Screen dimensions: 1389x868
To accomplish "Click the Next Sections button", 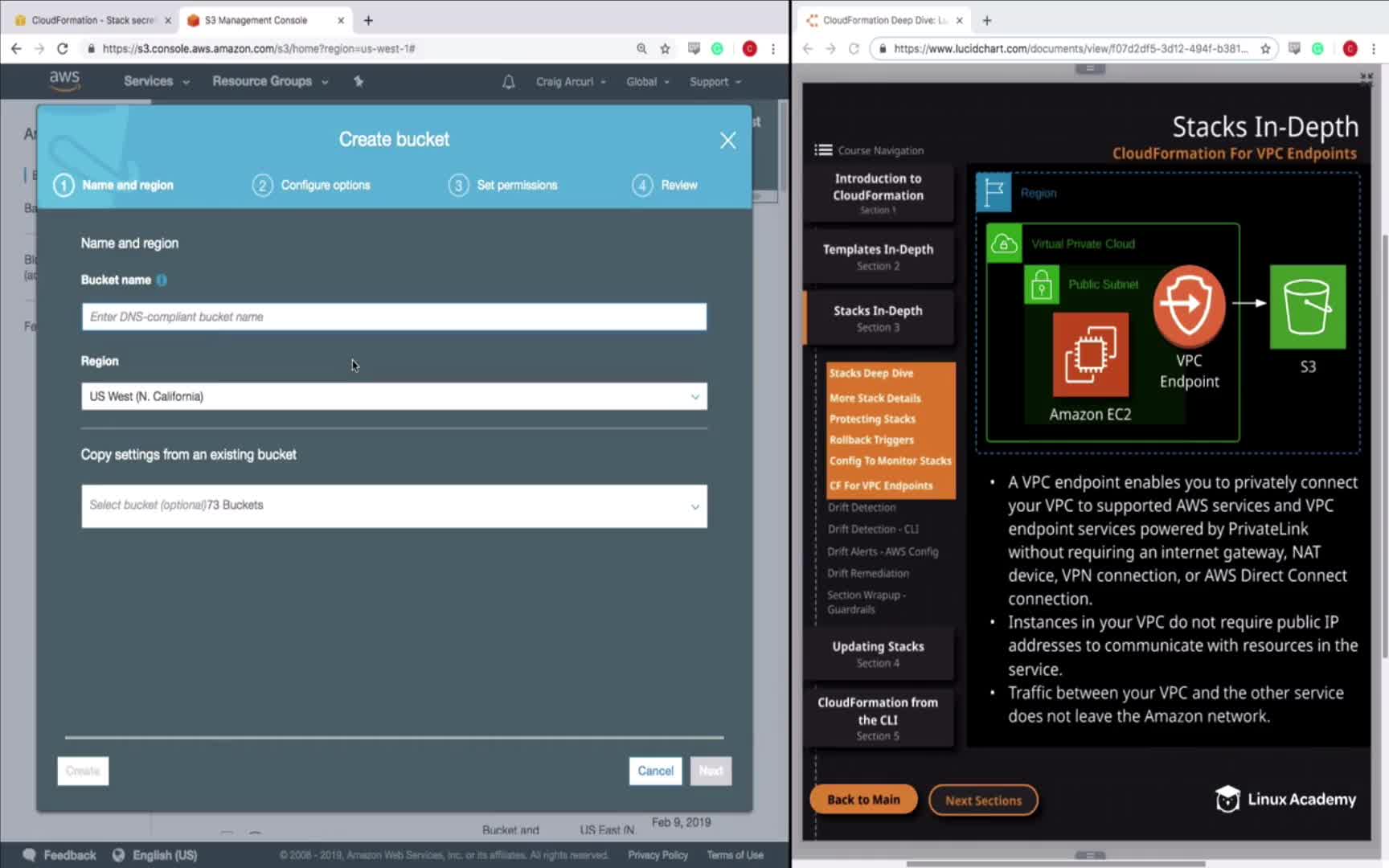I will (983, 800).
